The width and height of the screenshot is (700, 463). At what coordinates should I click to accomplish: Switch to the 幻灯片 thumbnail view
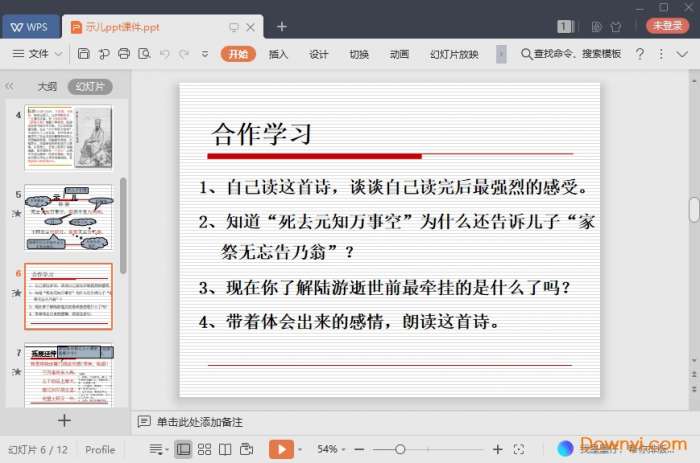90,86
